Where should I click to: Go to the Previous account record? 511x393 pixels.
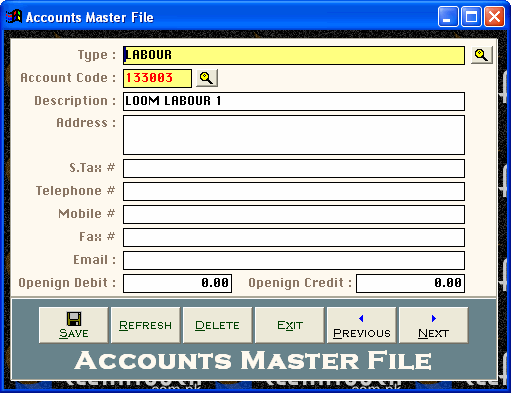[x=361, y=325]
